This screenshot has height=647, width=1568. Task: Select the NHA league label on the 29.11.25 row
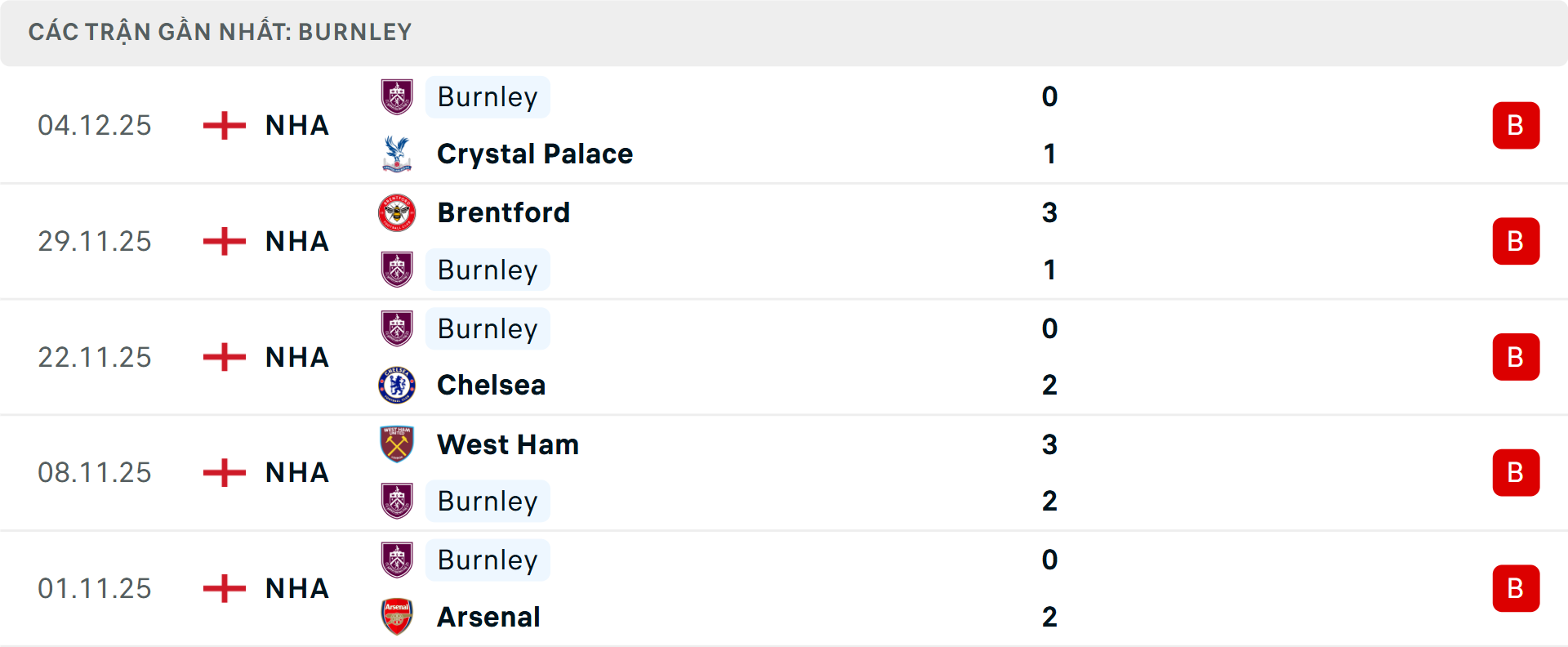click(x=296, y=242)
